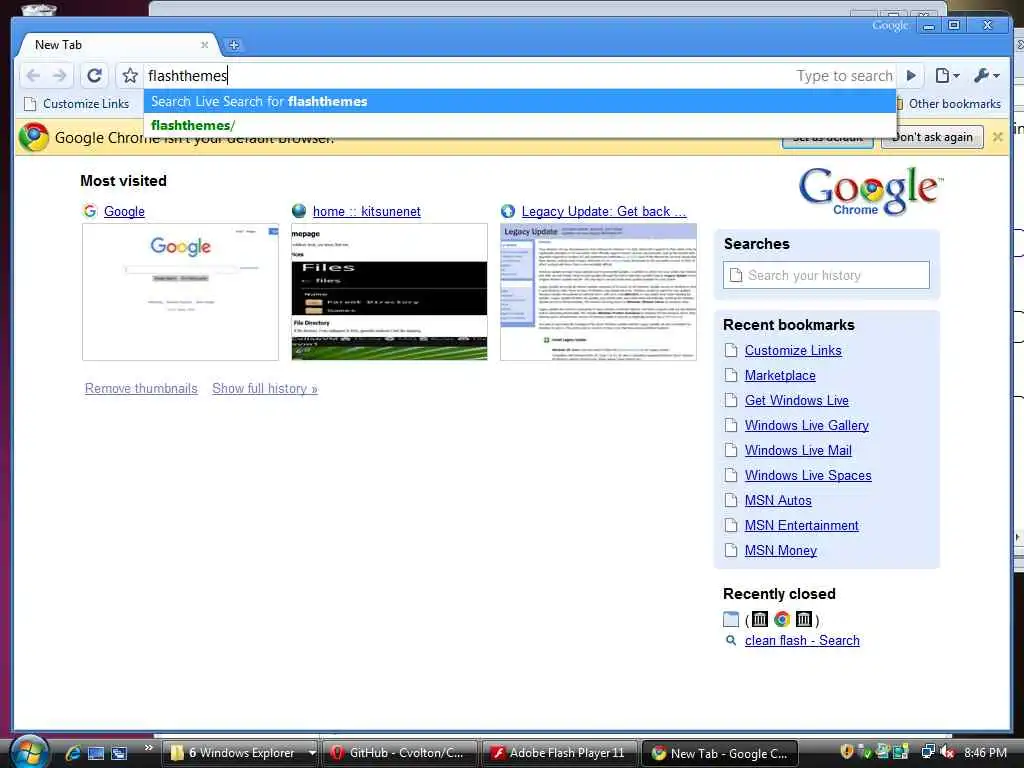This screenshot has width=1024, height=768.
Task: Restore the recently closed window icon
Action: [x=731, y=619]
